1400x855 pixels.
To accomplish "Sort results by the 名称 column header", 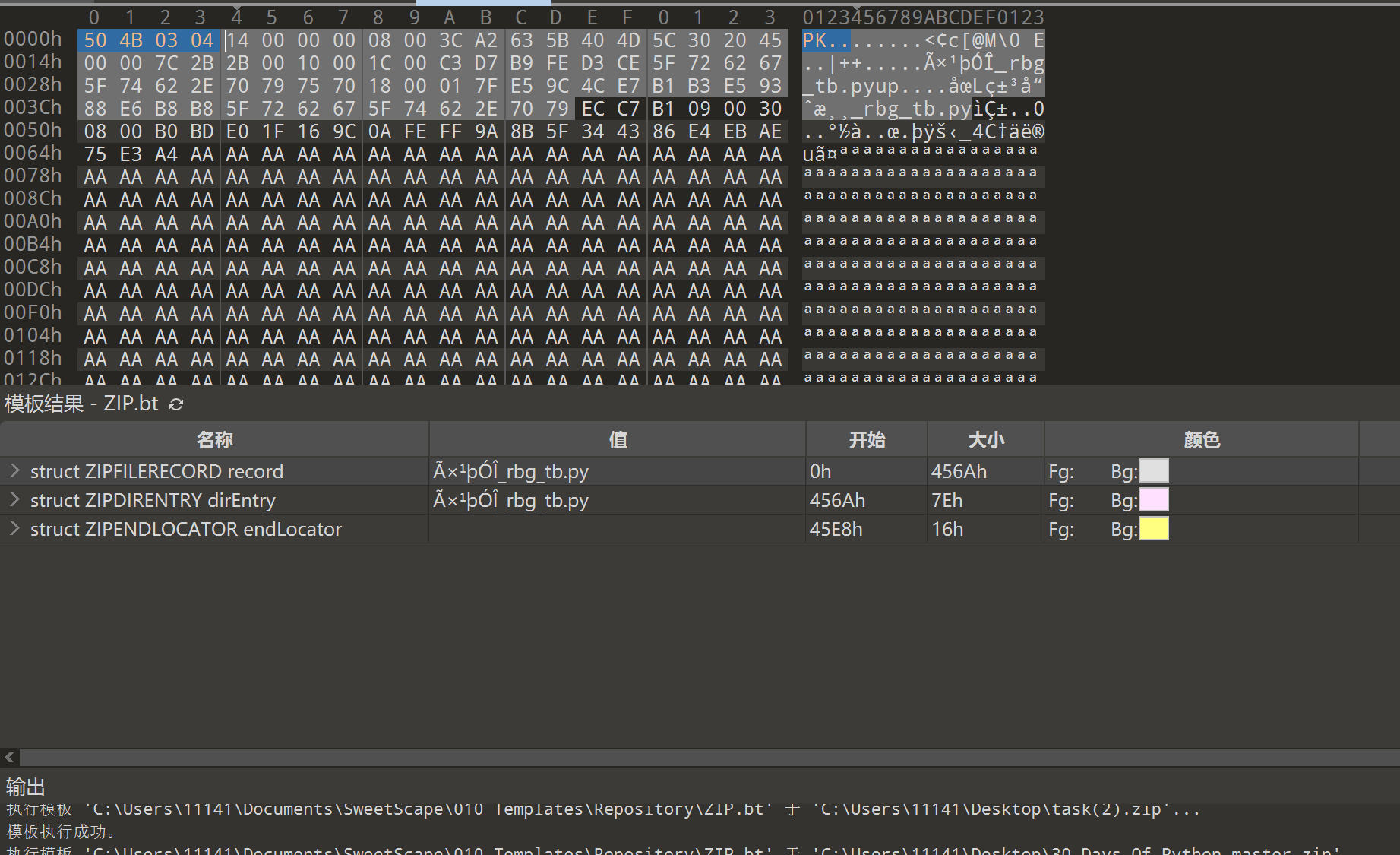I will [214, 440].
